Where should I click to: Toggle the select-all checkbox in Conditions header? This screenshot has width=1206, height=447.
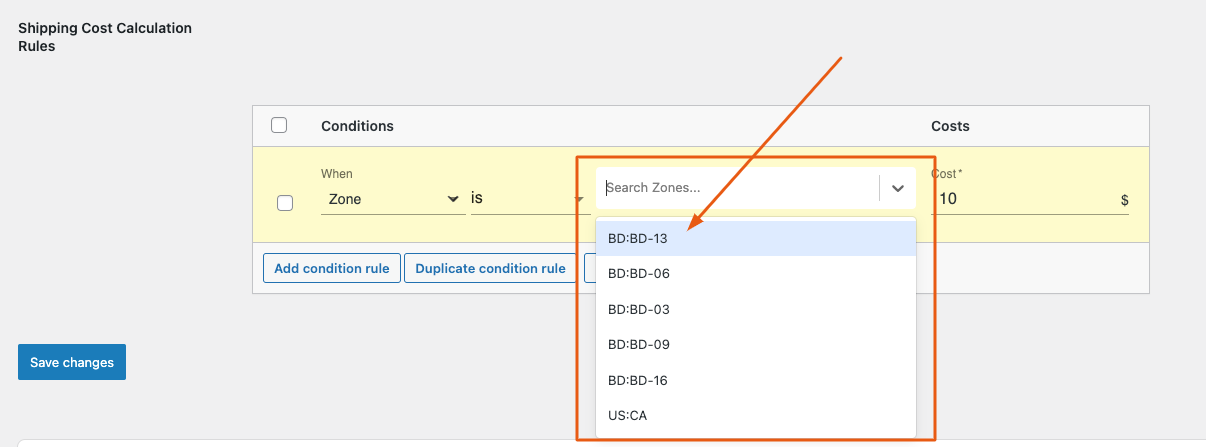tap(279, 125)
